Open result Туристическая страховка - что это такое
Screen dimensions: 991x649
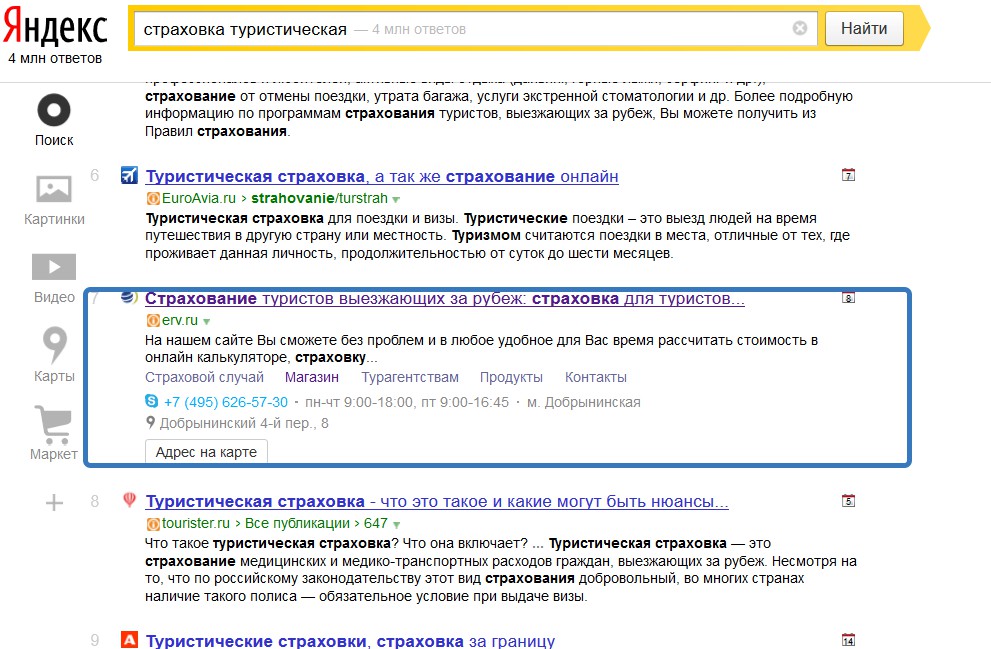click(437, 502)
